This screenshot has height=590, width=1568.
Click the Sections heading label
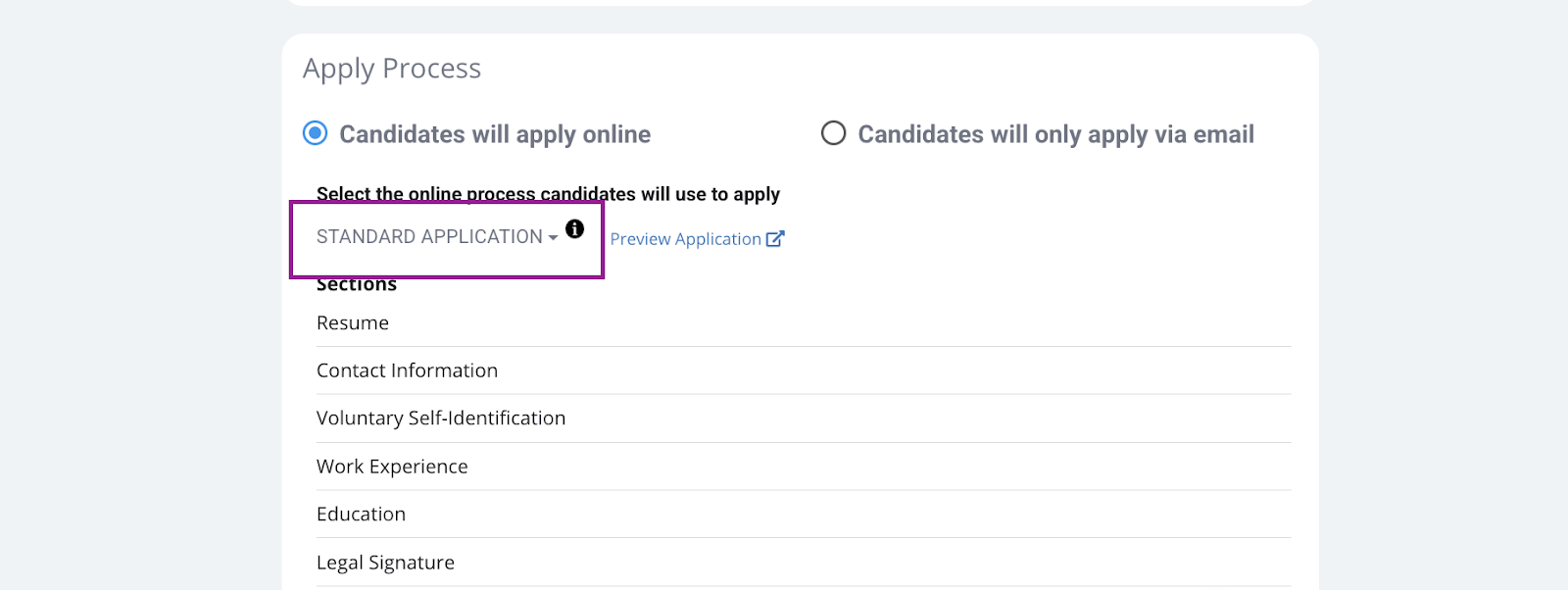(x=357, y=285)
